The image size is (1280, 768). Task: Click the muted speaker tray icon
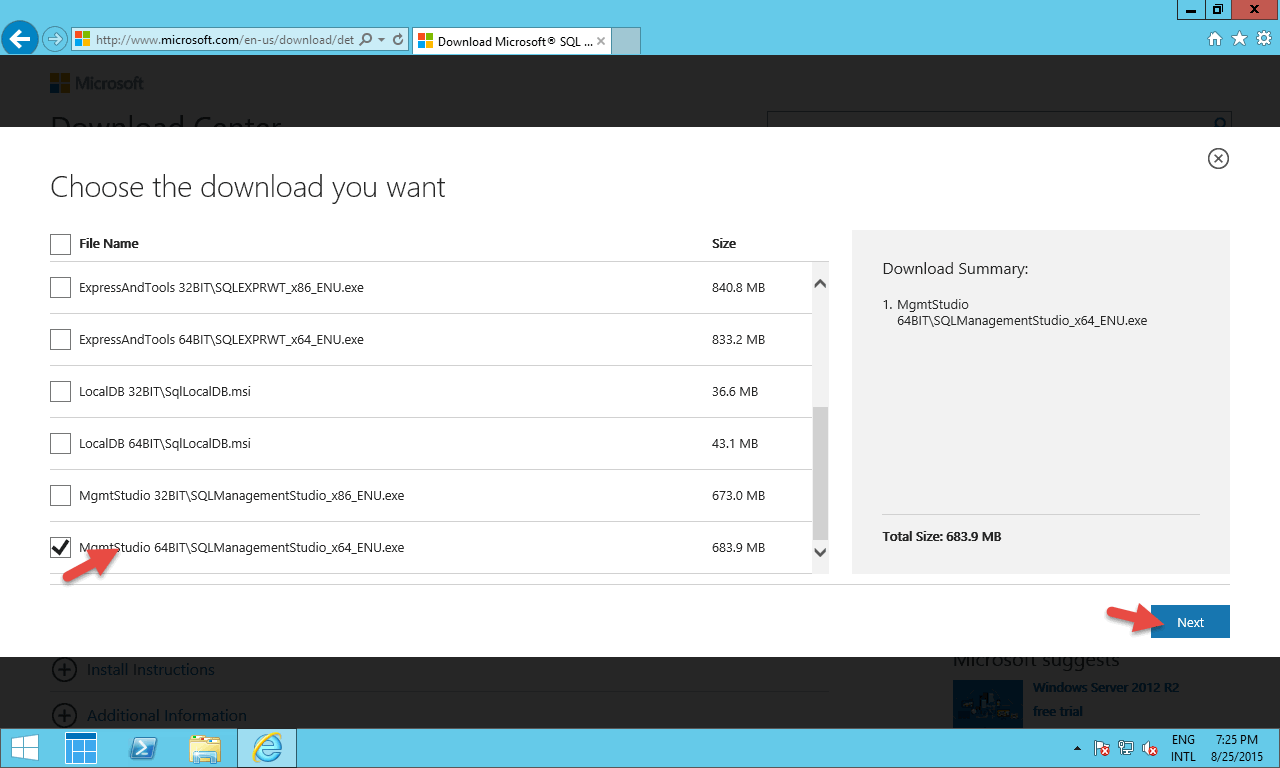pos(1151,748)
